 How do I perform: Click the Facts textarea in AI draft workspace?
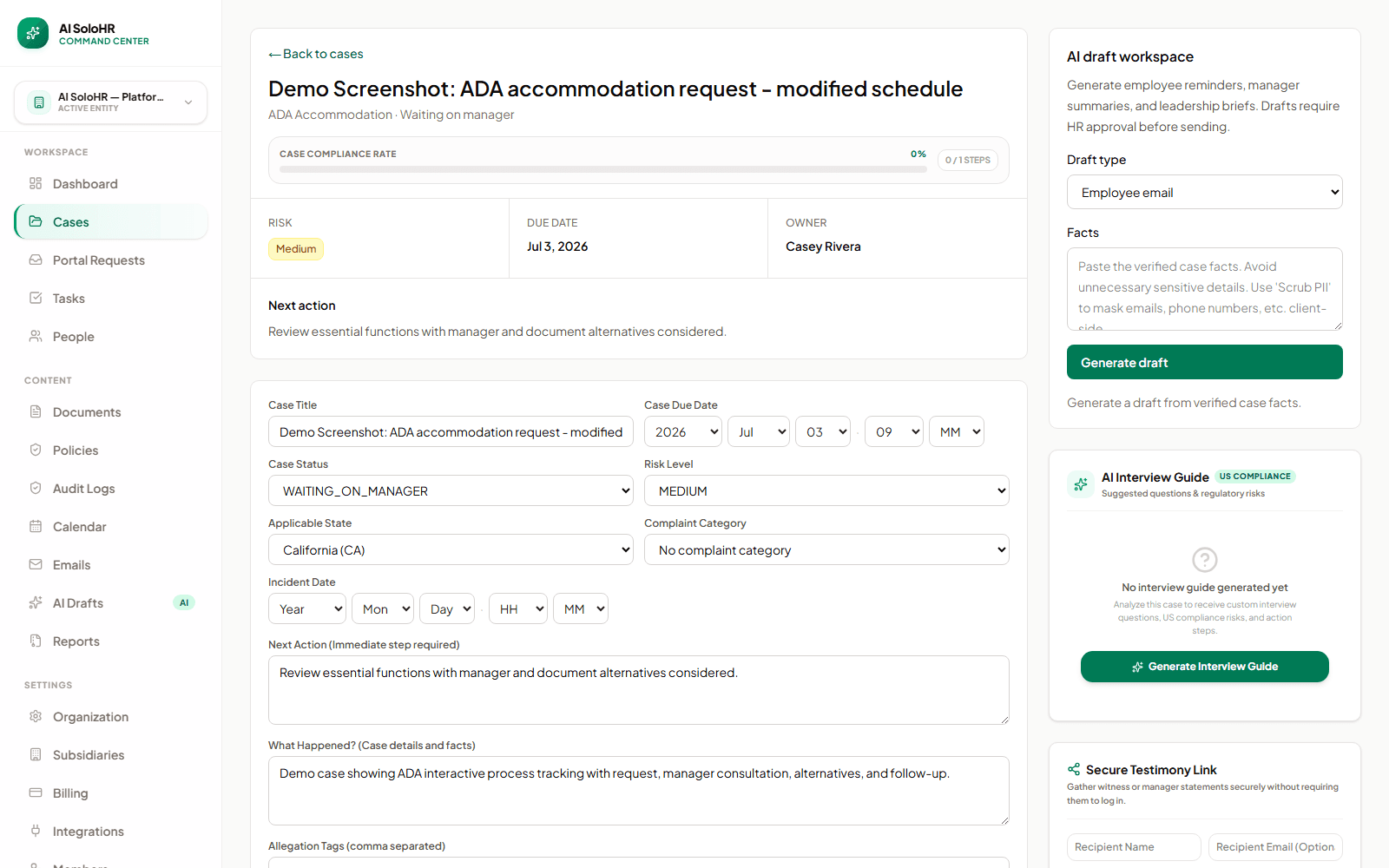click(1204, 289)
